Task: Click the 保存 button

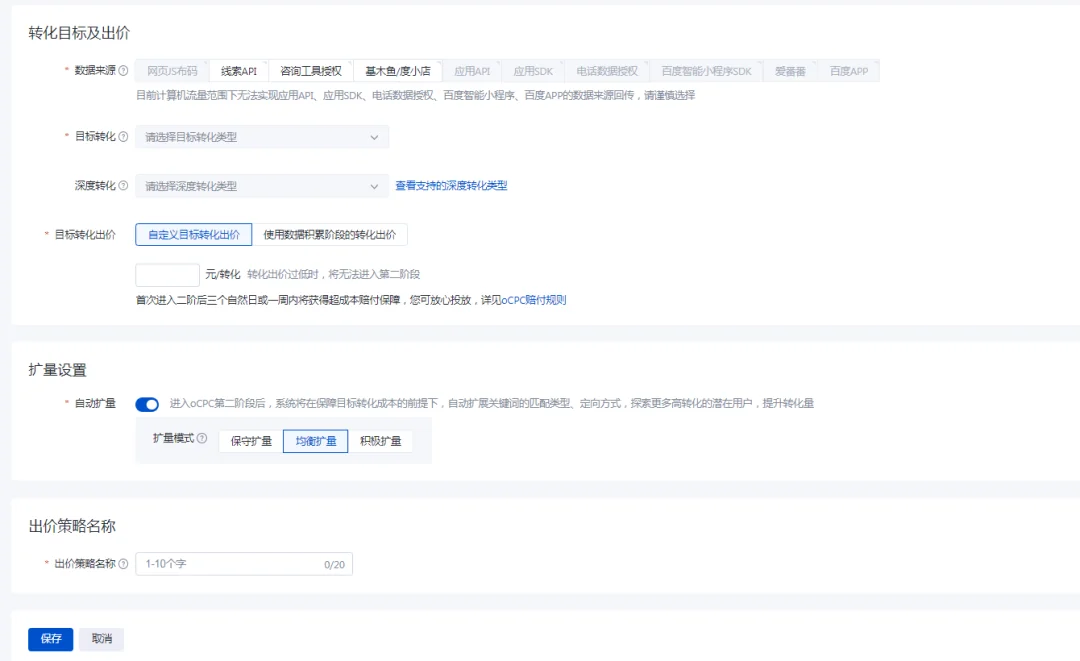Action: pos(50,639)
